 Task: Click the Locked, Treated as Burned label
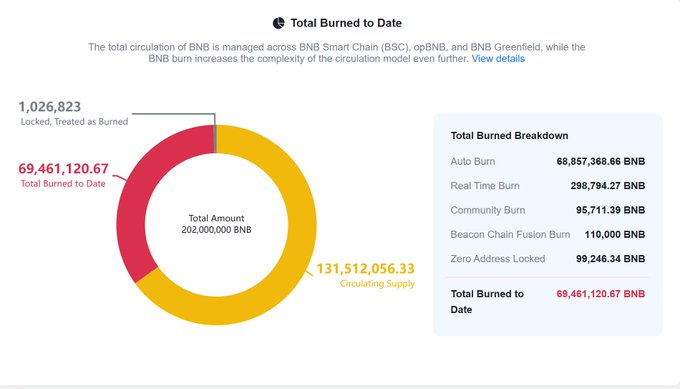[74, 121]
